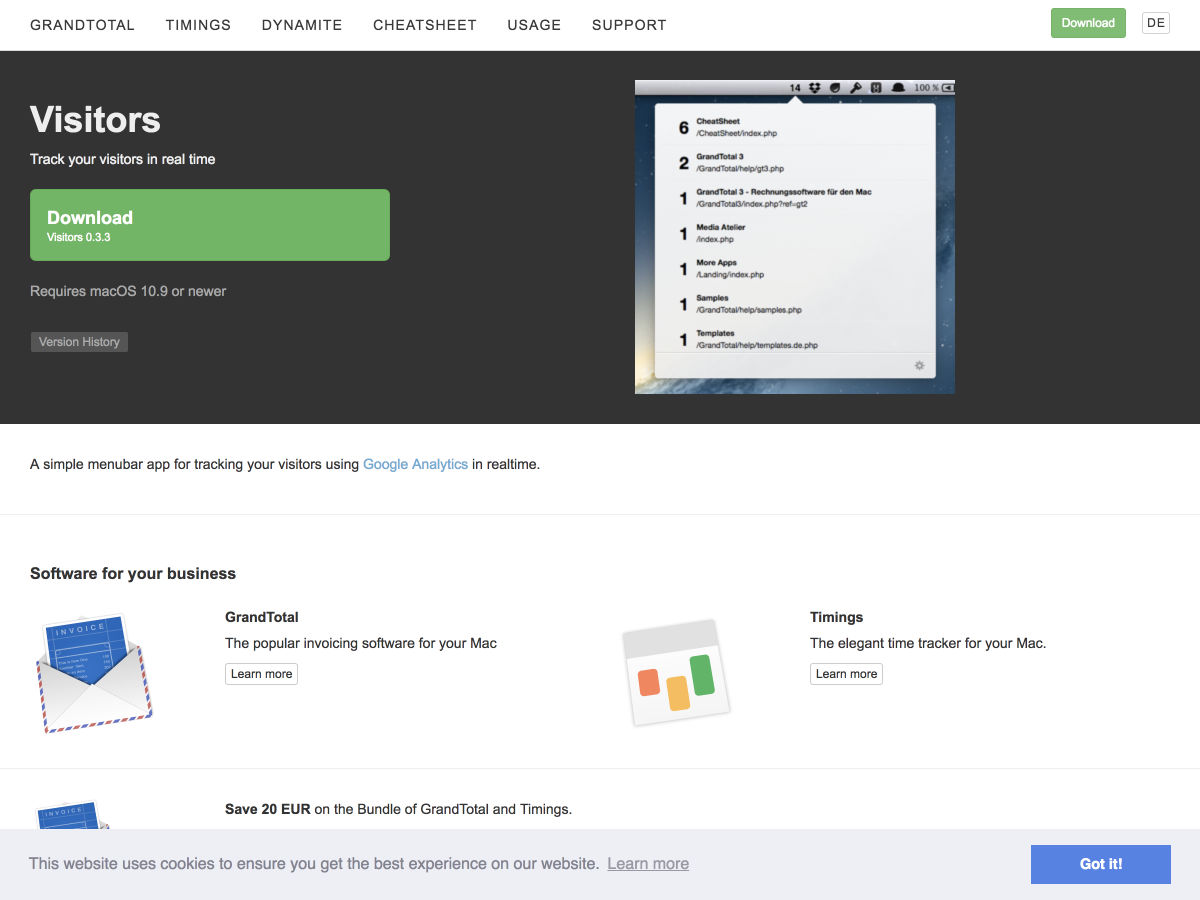This screenshot has width=1200, height=900.
Task: Open the CHEATSHEET nav item
Action: 425,25
